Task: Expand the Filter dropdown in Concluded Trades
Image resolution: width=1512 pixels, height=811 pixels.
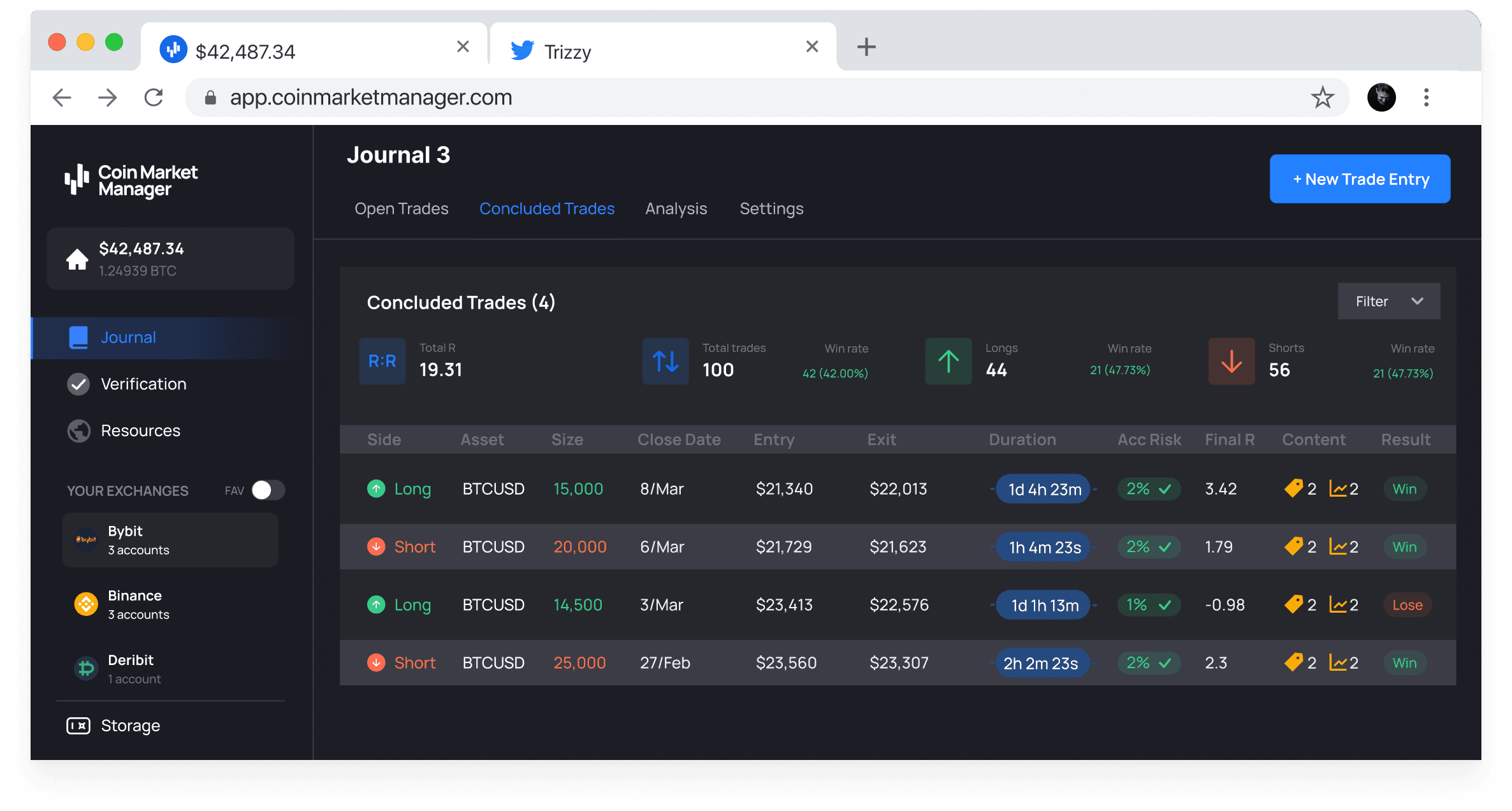Action: coord(1388,302)
